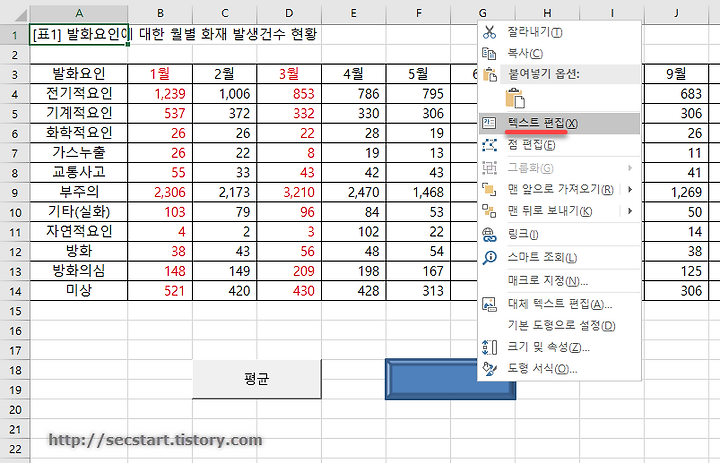The width and height of the screenshot is (720, 463).
Task: Click the 부주의 cell
Action: coord(79,192)
